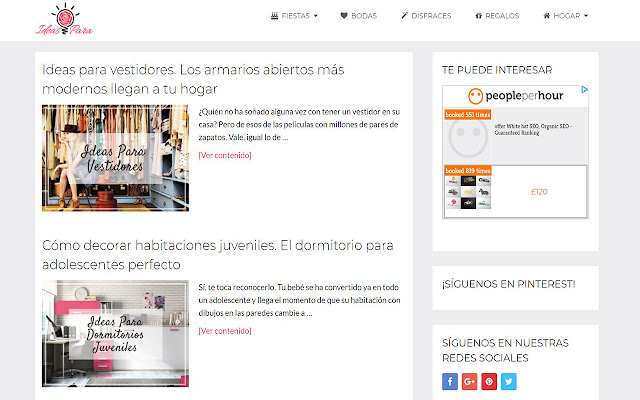This screenshot has height=400, width=640.
Task: Click the PeoplePerHour smiley logo
Action: (476, 96)
